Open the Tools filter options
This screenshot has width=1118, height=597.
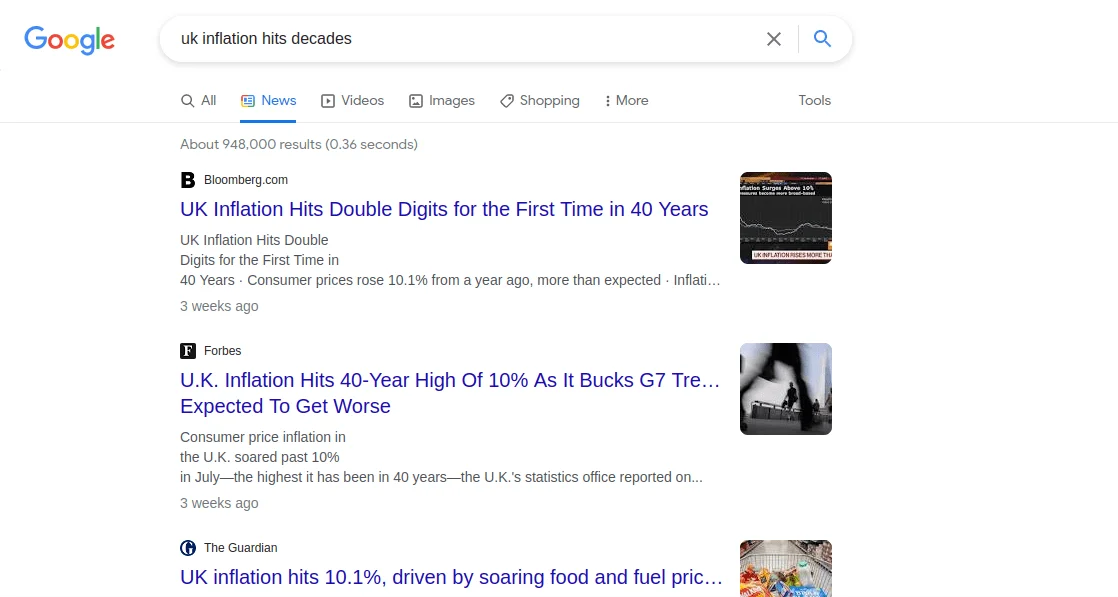click(x=814, y=101)
